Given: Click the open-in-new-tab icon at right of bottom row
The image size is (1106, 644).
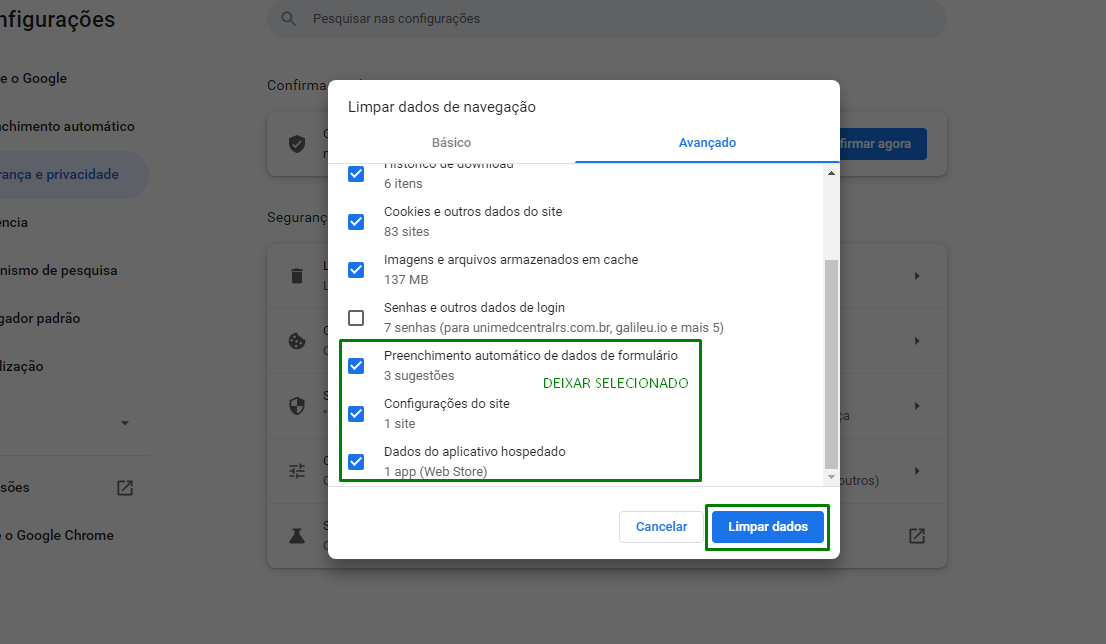Looking at the screenshot, I should (x=916, y=535).
